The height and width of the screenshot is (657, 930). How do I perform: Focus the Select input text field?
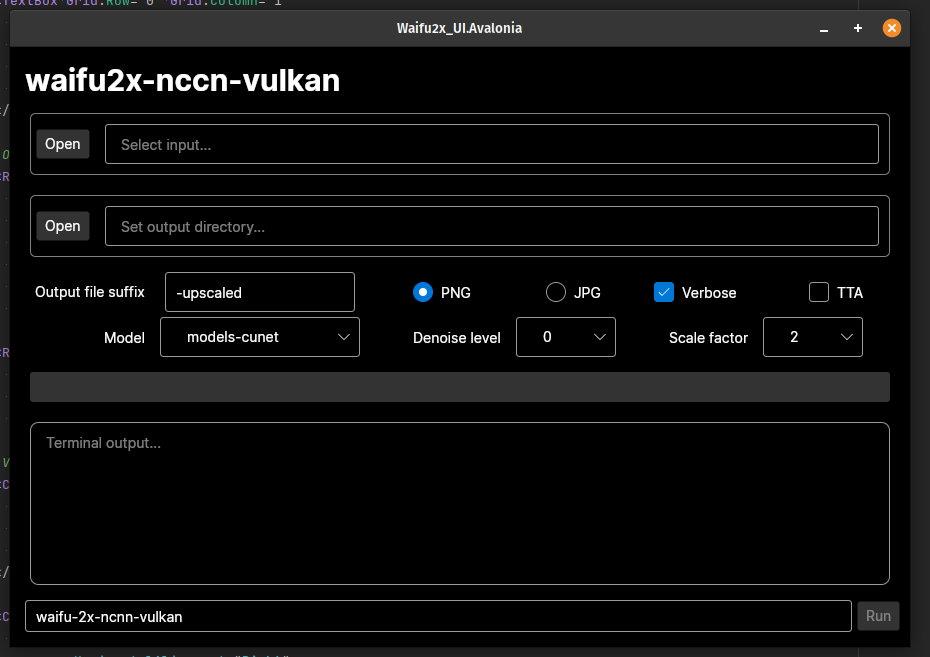(492, 144)
